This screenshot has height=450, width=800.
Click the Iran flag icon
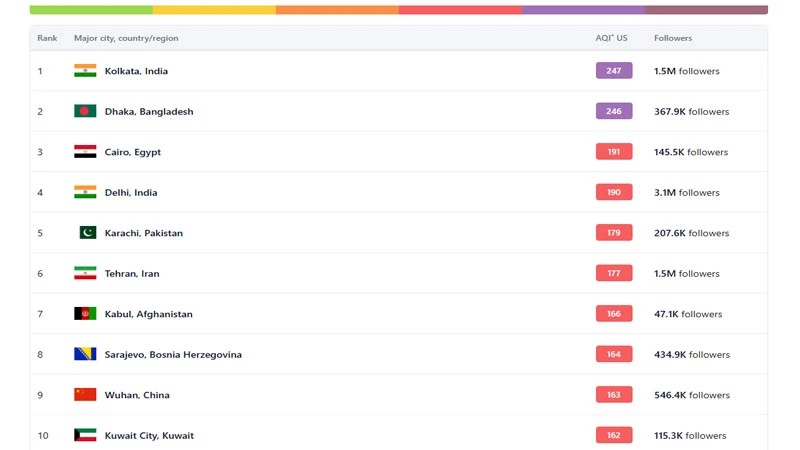point(85,273)
